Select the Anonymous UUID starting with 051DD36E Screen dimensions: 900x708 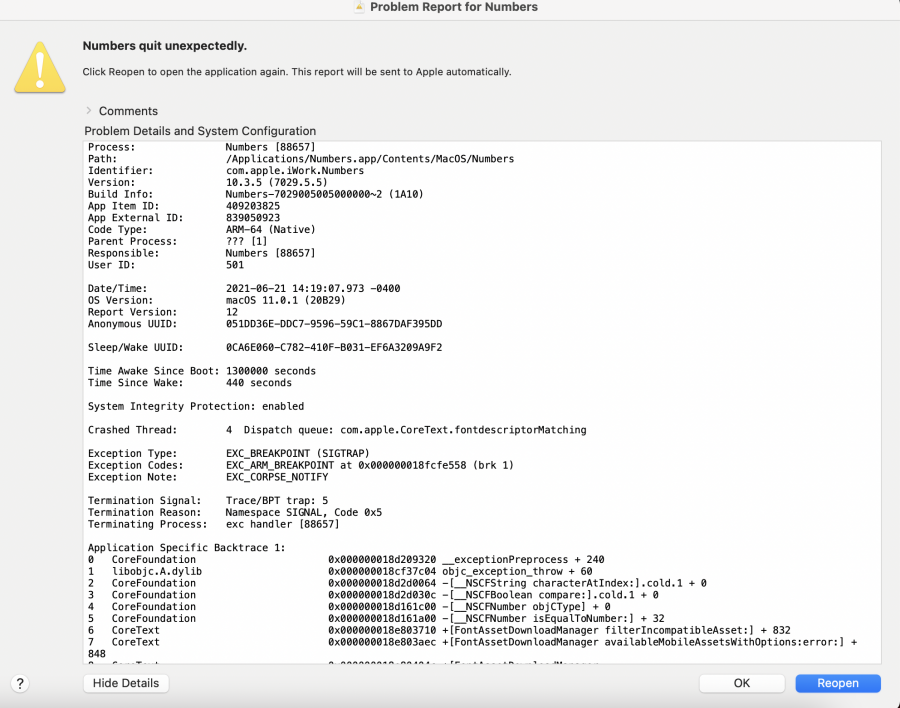pos(334,324)
